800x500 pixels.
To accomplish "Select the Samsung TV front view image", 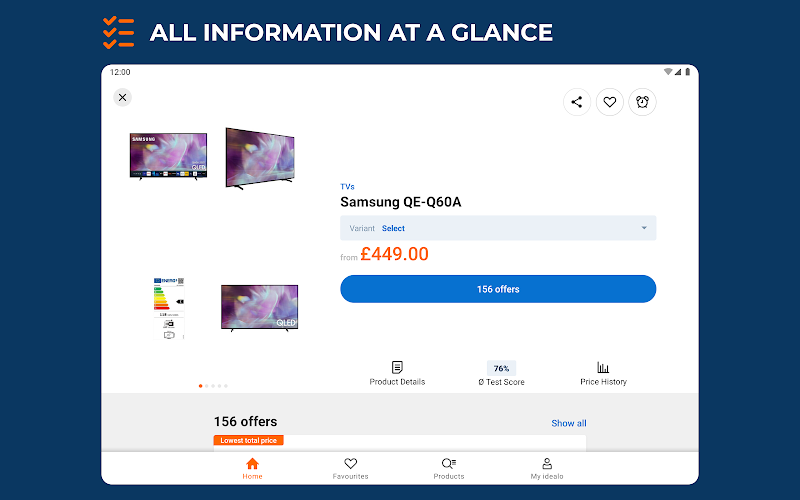I will point(167,156).
